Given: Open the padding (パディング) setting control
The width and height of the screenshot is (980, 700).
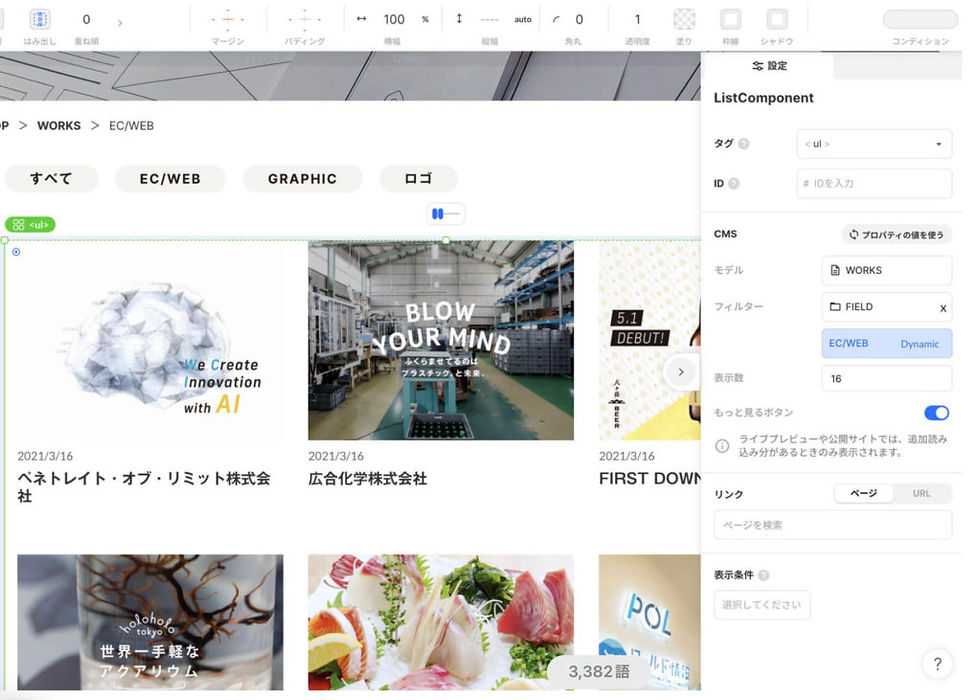Looking at the screenshot, I should 304,19.
